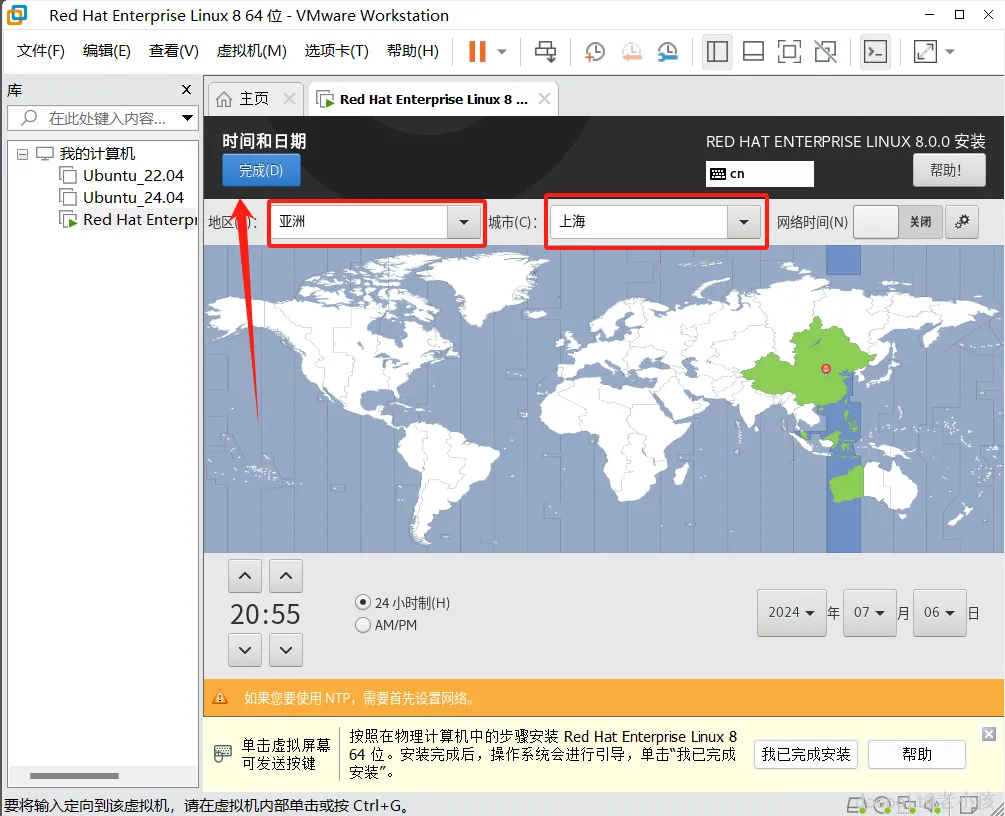This screenshot has height=816, width=1005.
Task: Click the hour increment stepper arrow
Action: point(245,575)
